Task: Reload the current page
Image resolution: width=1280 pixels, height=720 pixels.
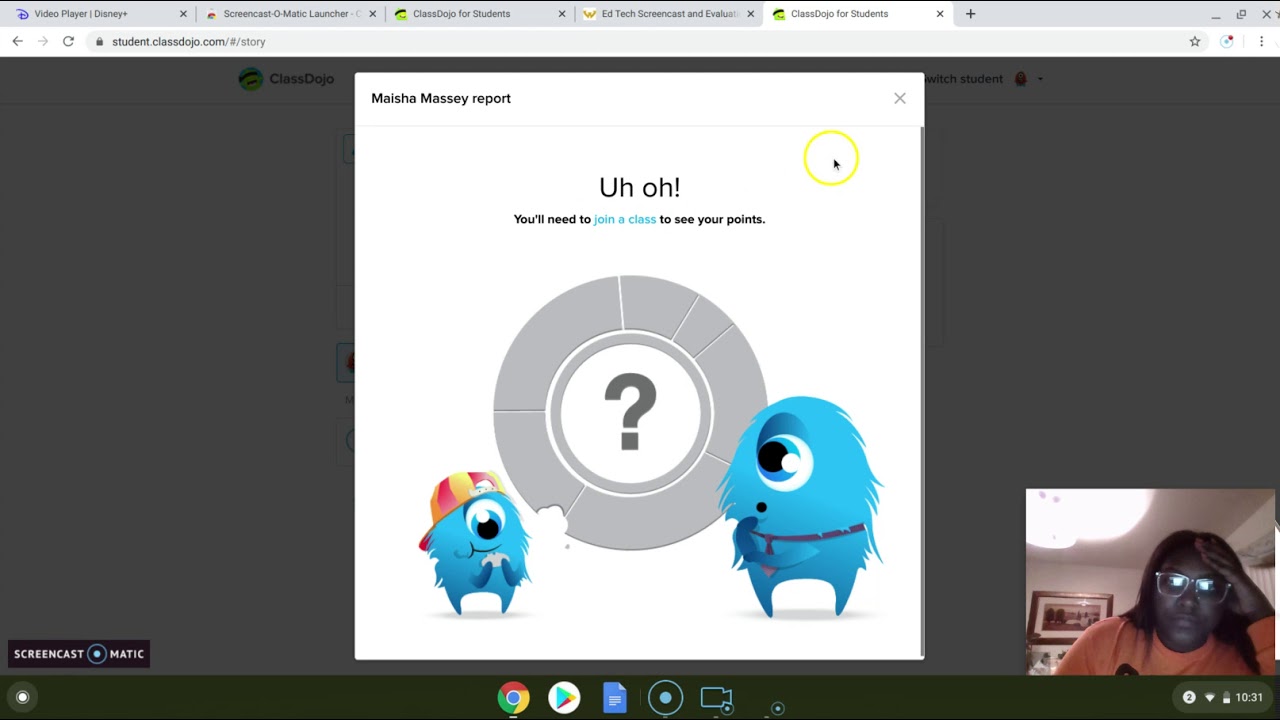Action: coord(68,41)
